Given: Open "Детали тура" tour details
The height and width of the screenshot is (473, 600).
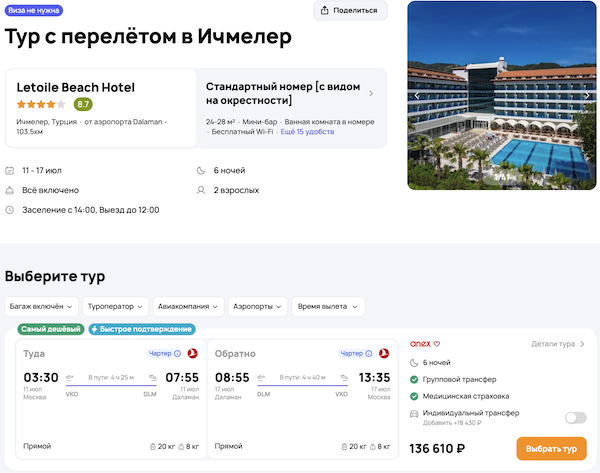Looking at the screenshot, I should (x=558, y=344).
